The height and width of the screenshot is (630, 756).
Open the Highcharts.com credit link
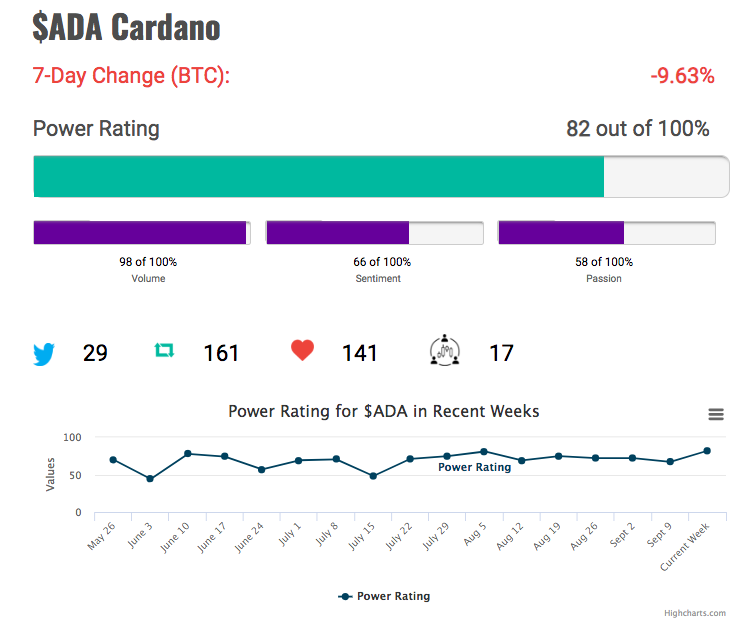tap(695, 613)
